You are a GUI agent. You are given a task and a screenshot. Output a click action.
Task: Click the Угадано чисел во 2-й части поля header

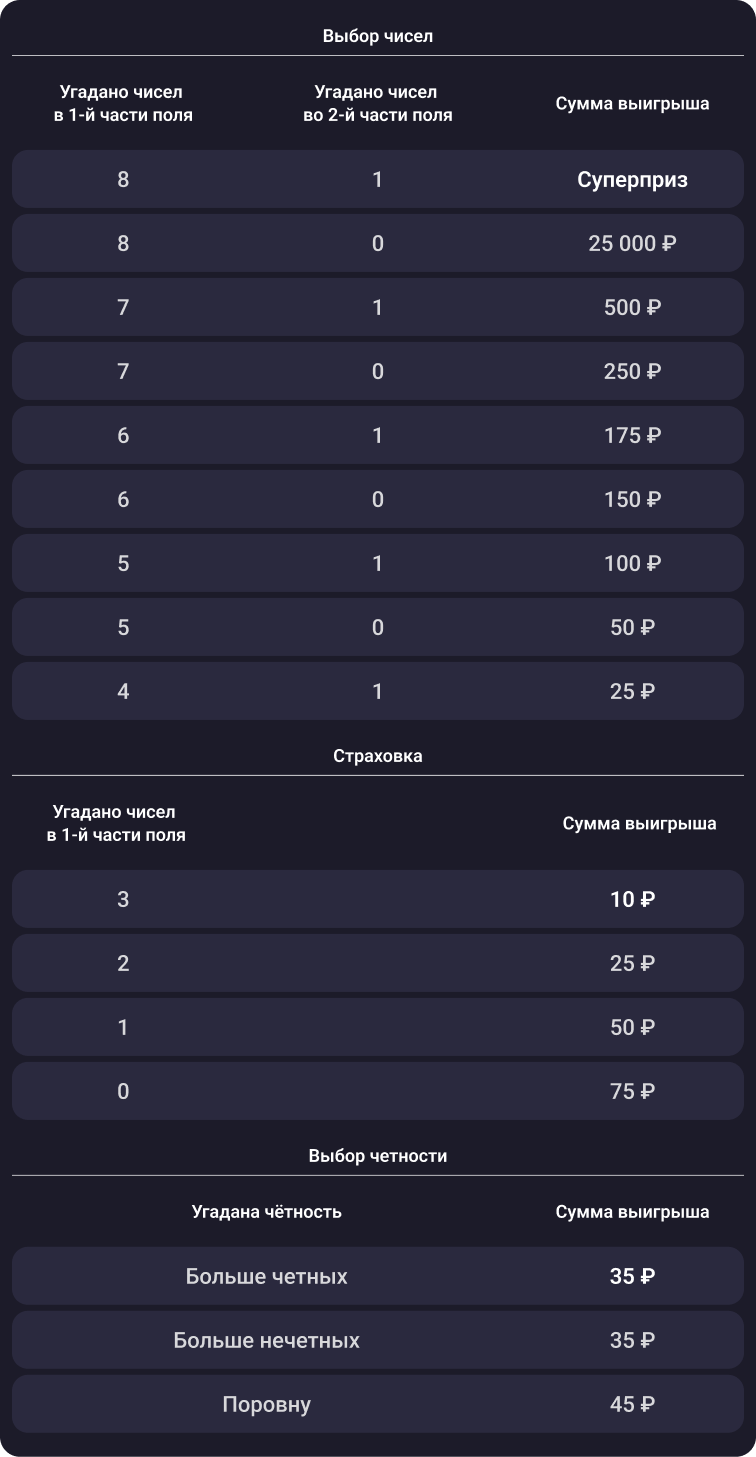coord(378,104)
